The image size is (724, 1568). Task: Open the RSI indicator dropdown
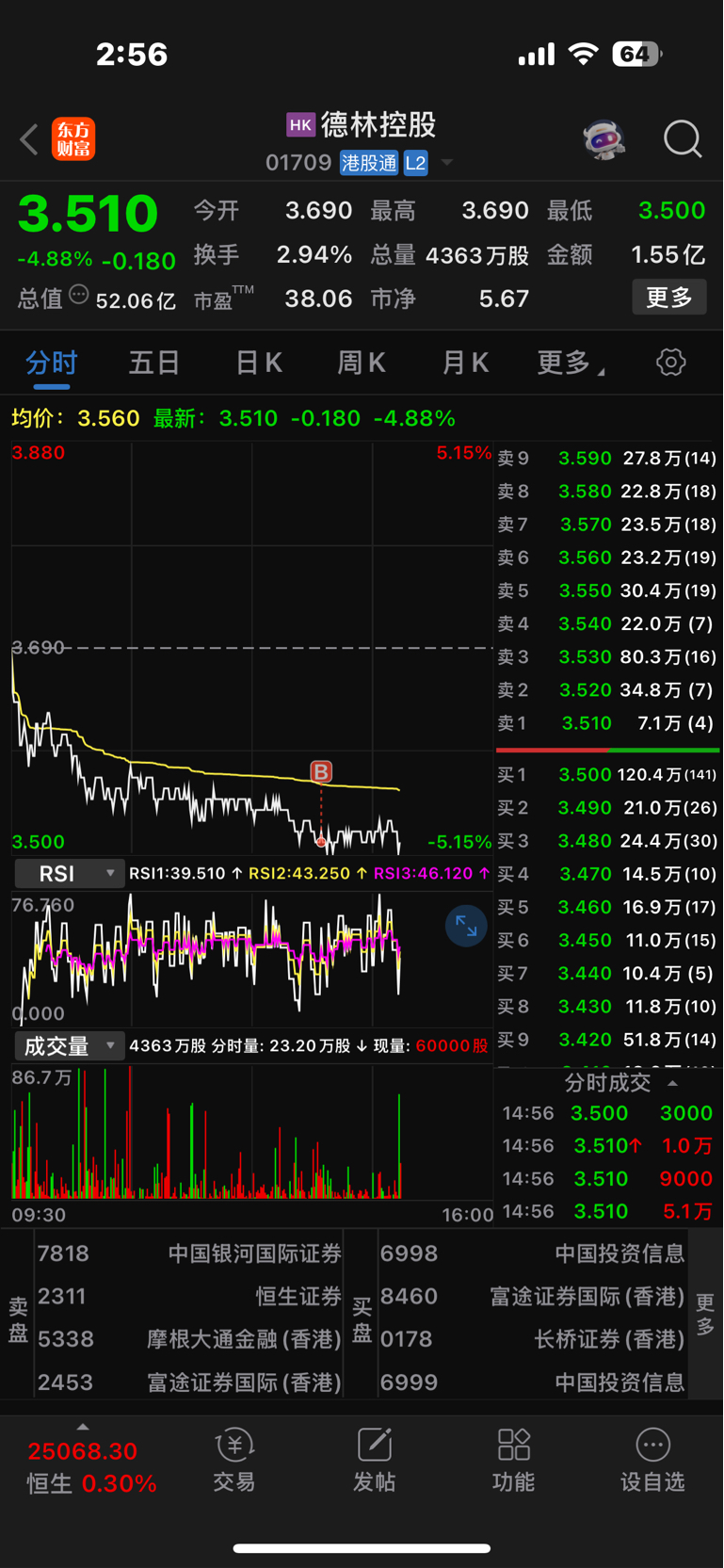point(70,873)
